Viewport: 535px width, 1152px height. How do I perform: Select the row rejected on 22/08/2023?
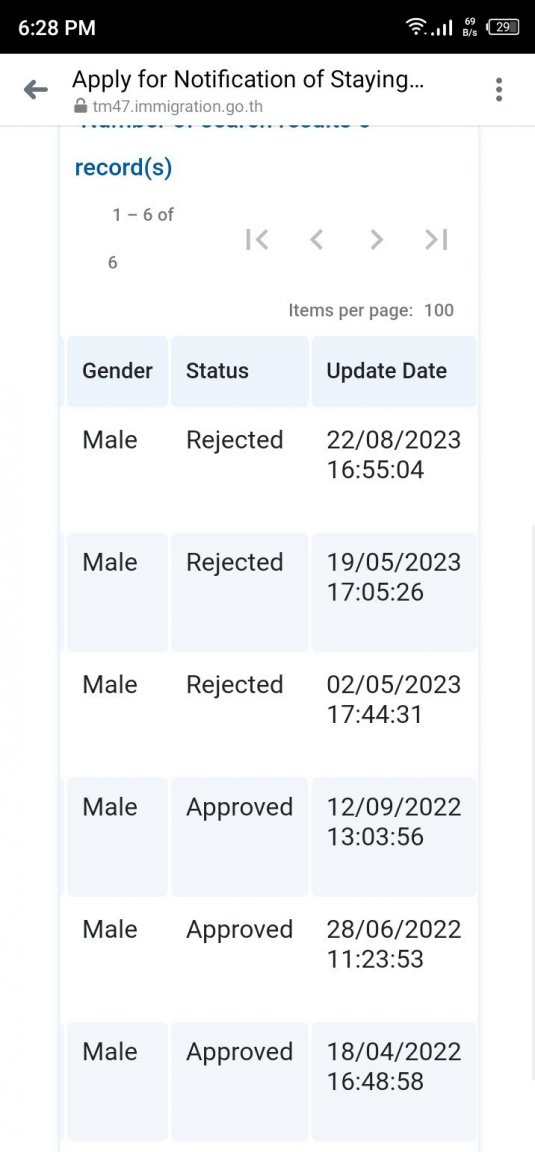[x=271, y=469]
